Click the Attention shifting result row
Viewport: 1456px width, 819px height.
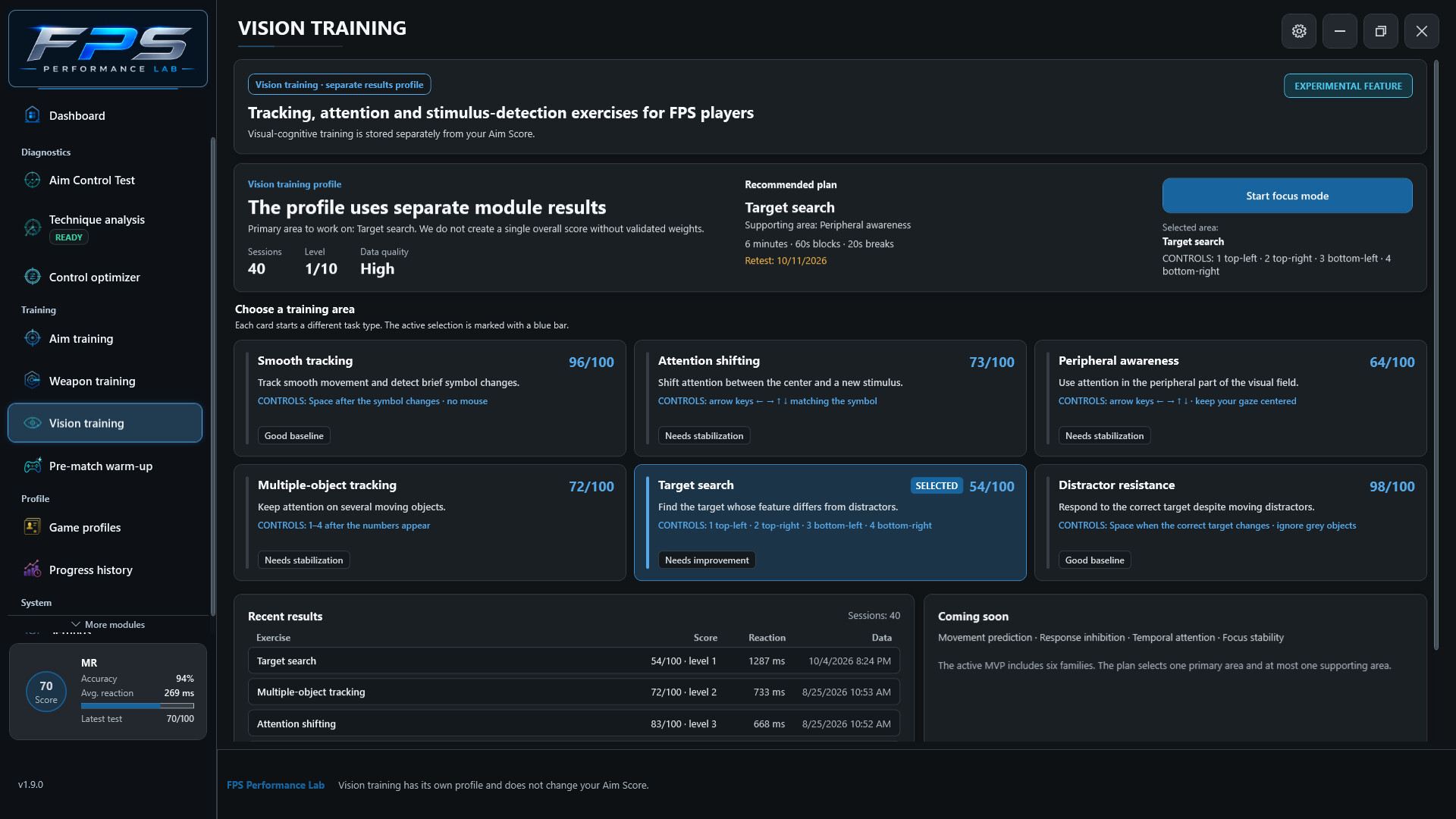pyautogui.click(x=574, y=723)
